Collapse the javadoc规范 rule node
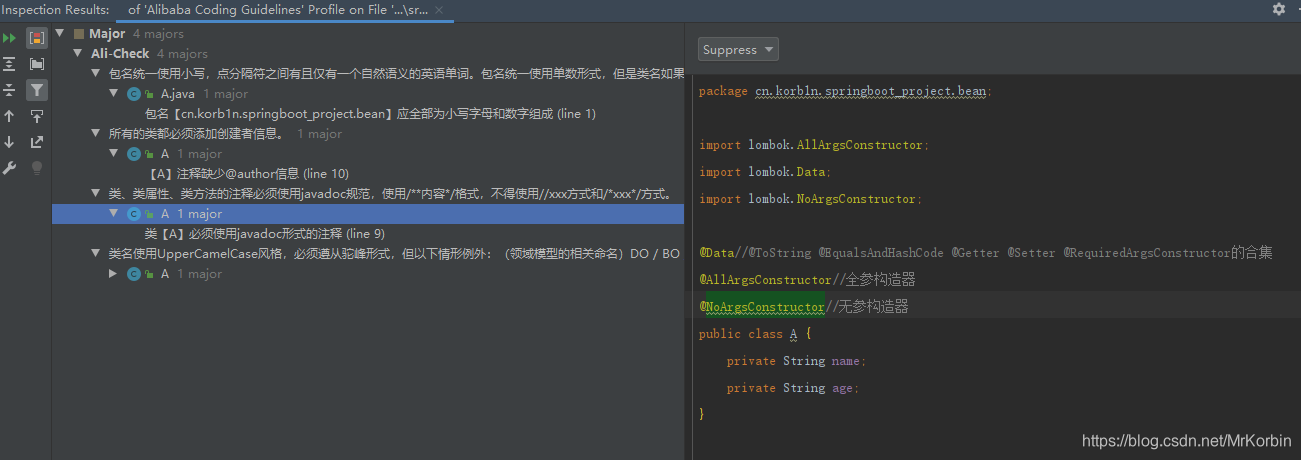 [x=95, y=194]
